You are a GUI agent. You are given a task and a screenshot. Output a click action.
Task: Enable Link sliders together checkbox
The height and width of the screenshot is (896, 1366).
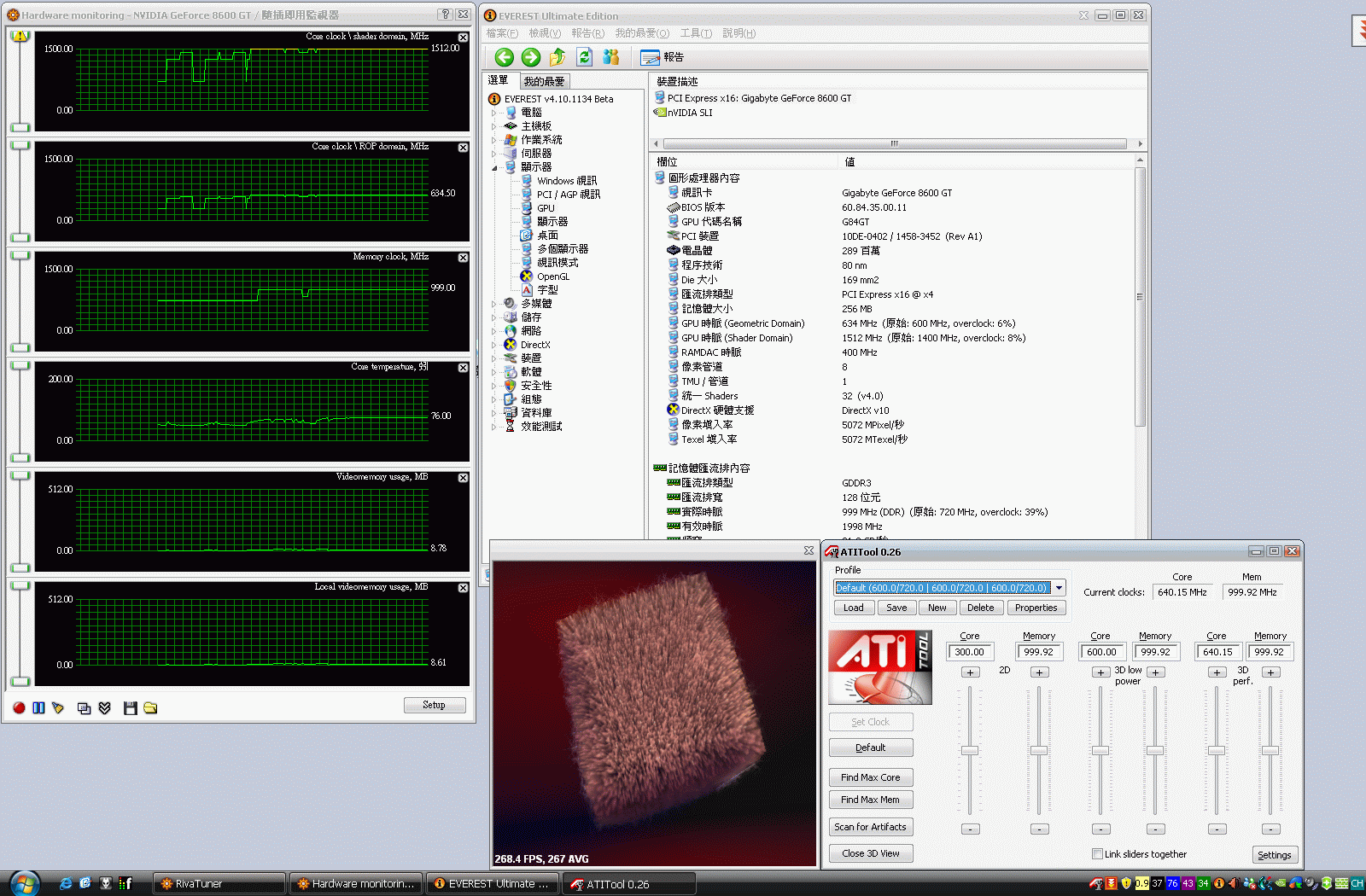click(1097, 854)
